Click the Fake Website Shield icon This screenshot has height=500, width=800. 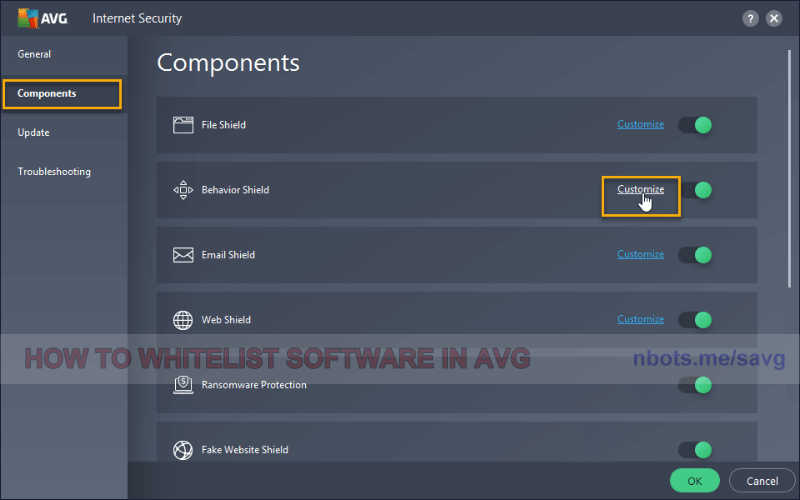[183, 450]
